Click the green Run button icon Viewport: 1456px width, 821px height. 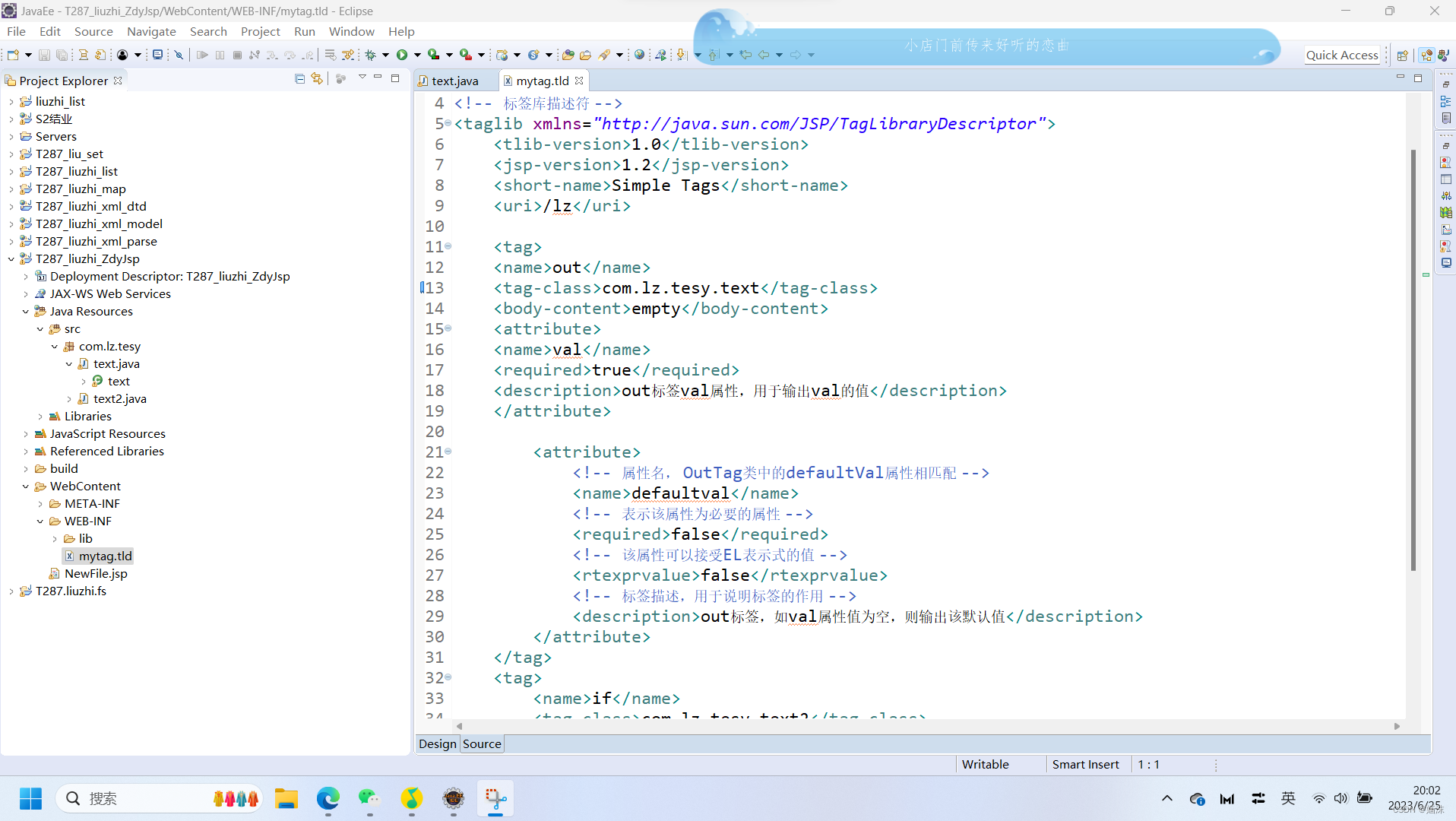pos(402,55)
